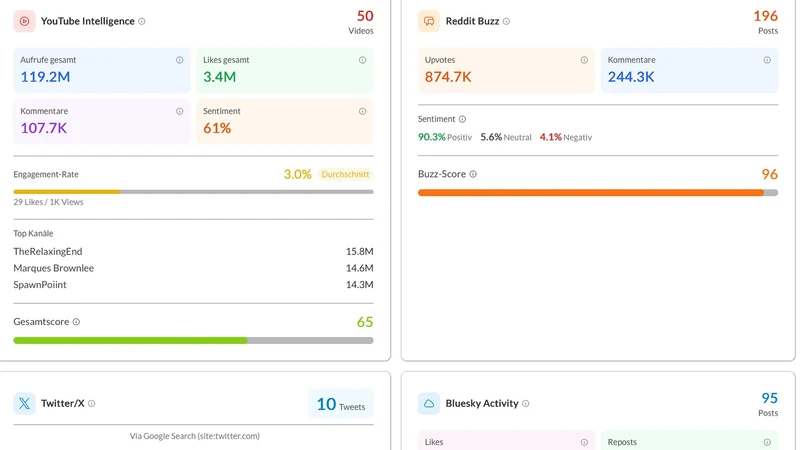800x450 pixels.
Task: Click the 119.2M Aufrufe value
Action: pyautogui.click(x=45, y=77)
